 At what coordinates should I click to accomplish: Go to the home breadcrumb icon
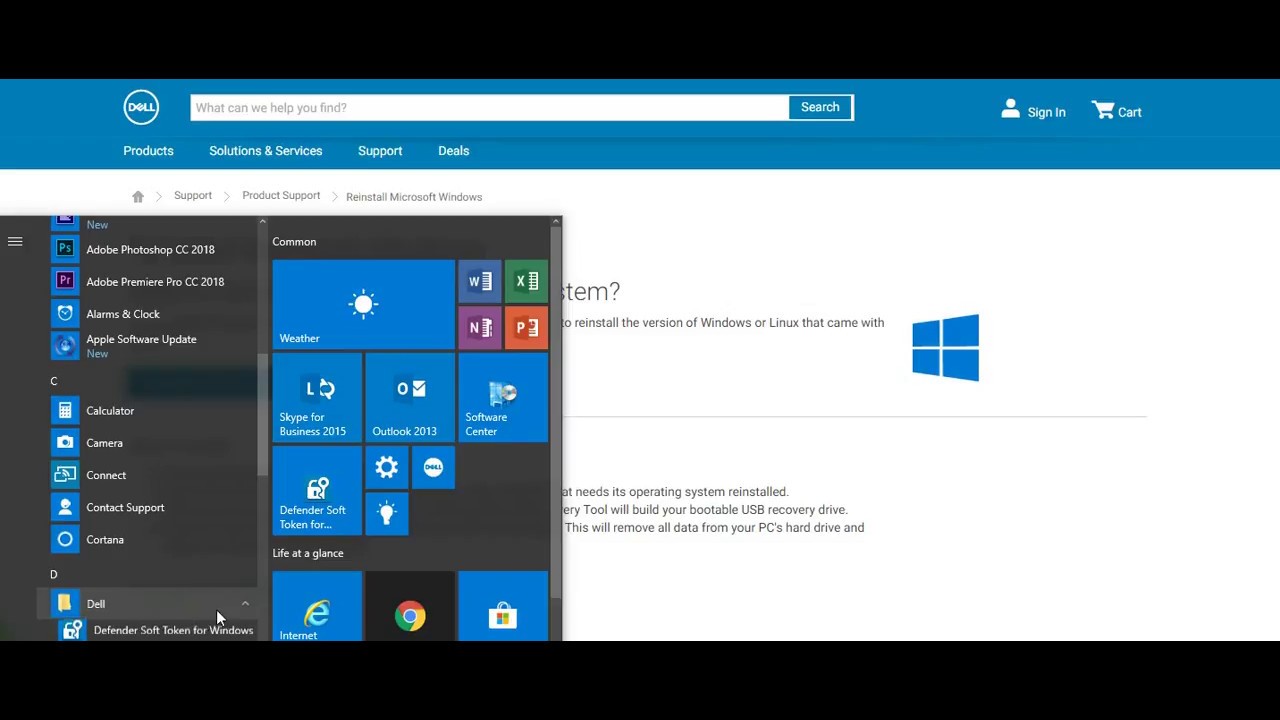(x=138, y=197)
